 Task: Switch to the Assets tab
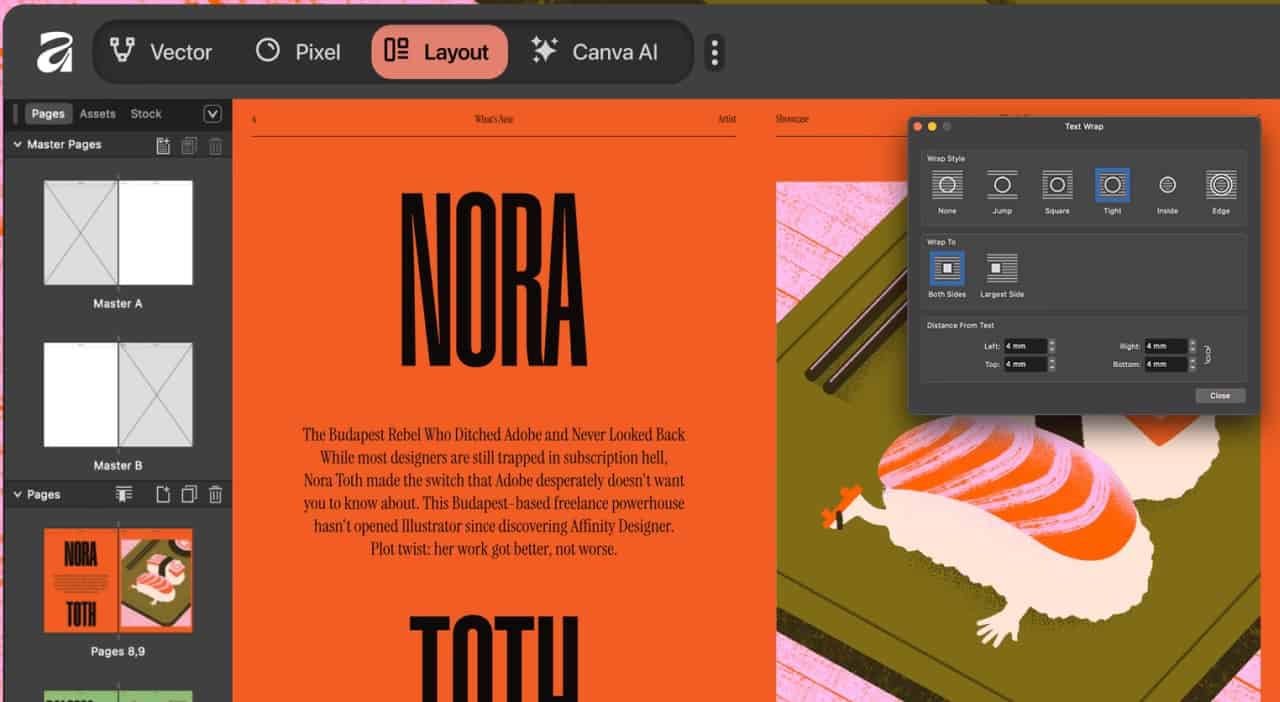tap(97, 114)
